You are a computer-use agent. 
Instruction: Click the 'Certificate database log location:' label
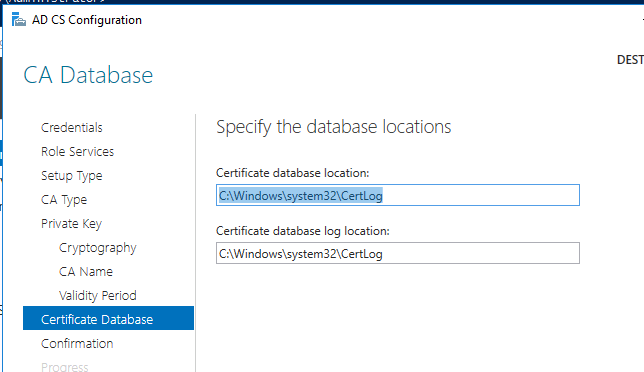(303, 231)
